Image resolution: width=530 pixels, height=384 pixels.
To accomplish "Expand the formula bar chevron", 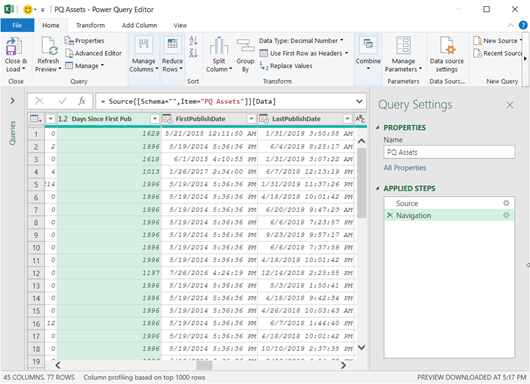I will coord(359,101).
